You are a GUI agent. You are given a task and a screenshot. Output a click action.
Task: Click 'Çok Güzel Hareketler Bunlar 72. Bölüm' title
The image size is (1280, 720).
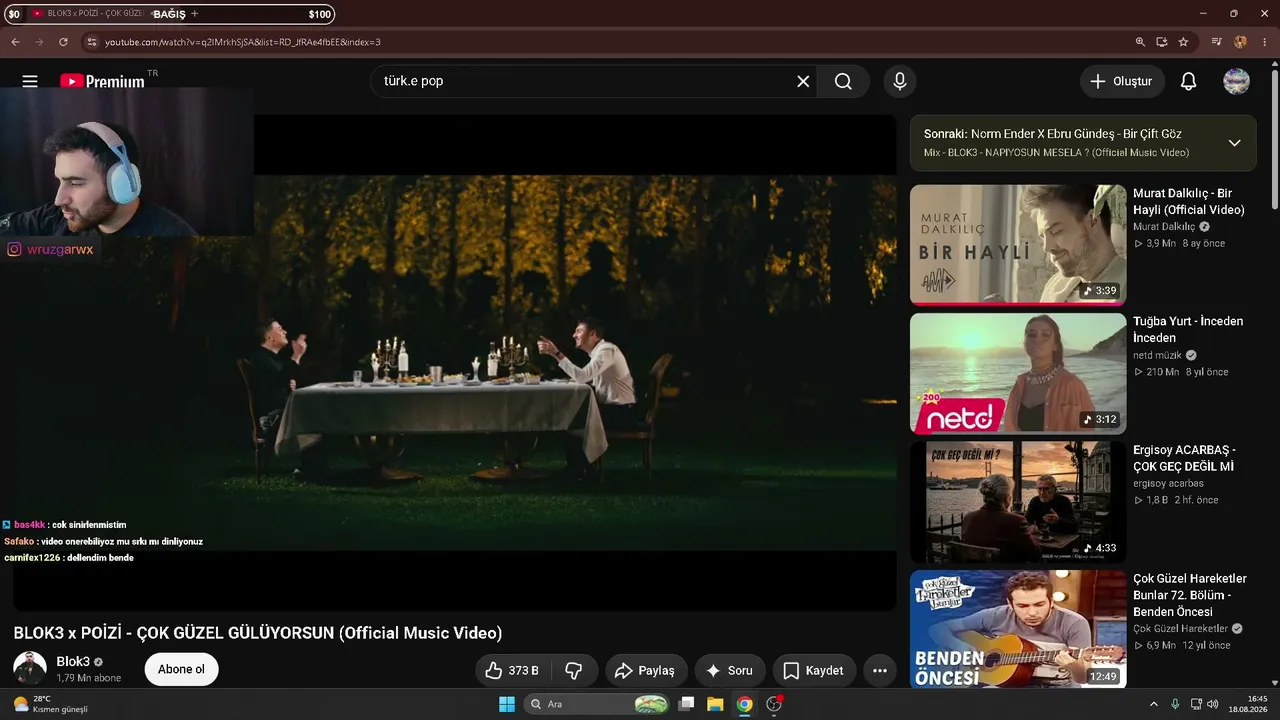click(1190, 595)
